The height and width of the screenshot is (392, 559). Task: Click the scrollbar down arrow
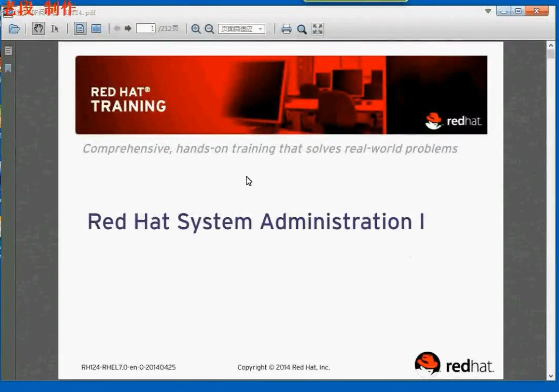[x=551, y=376]
